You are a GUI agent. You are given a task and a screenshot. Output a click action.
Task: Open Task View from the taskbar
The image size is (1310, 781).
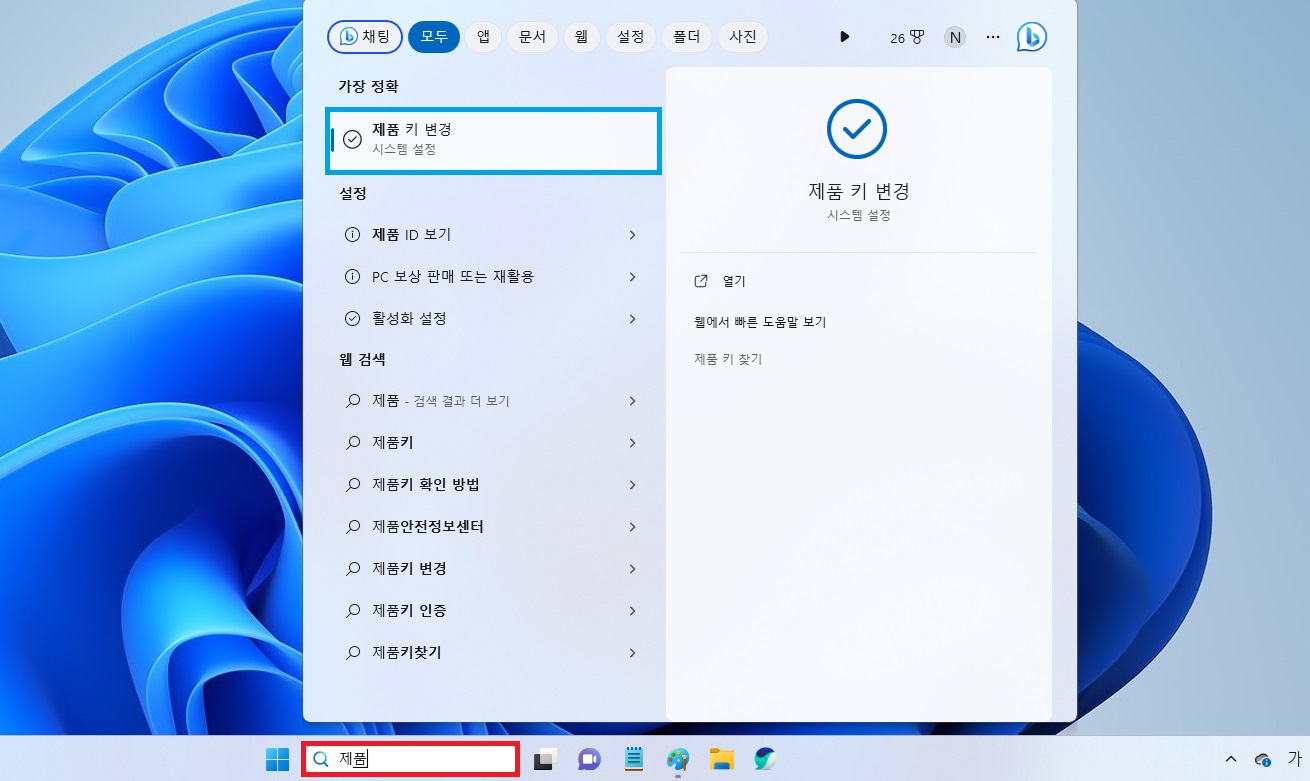pos(544,760)
